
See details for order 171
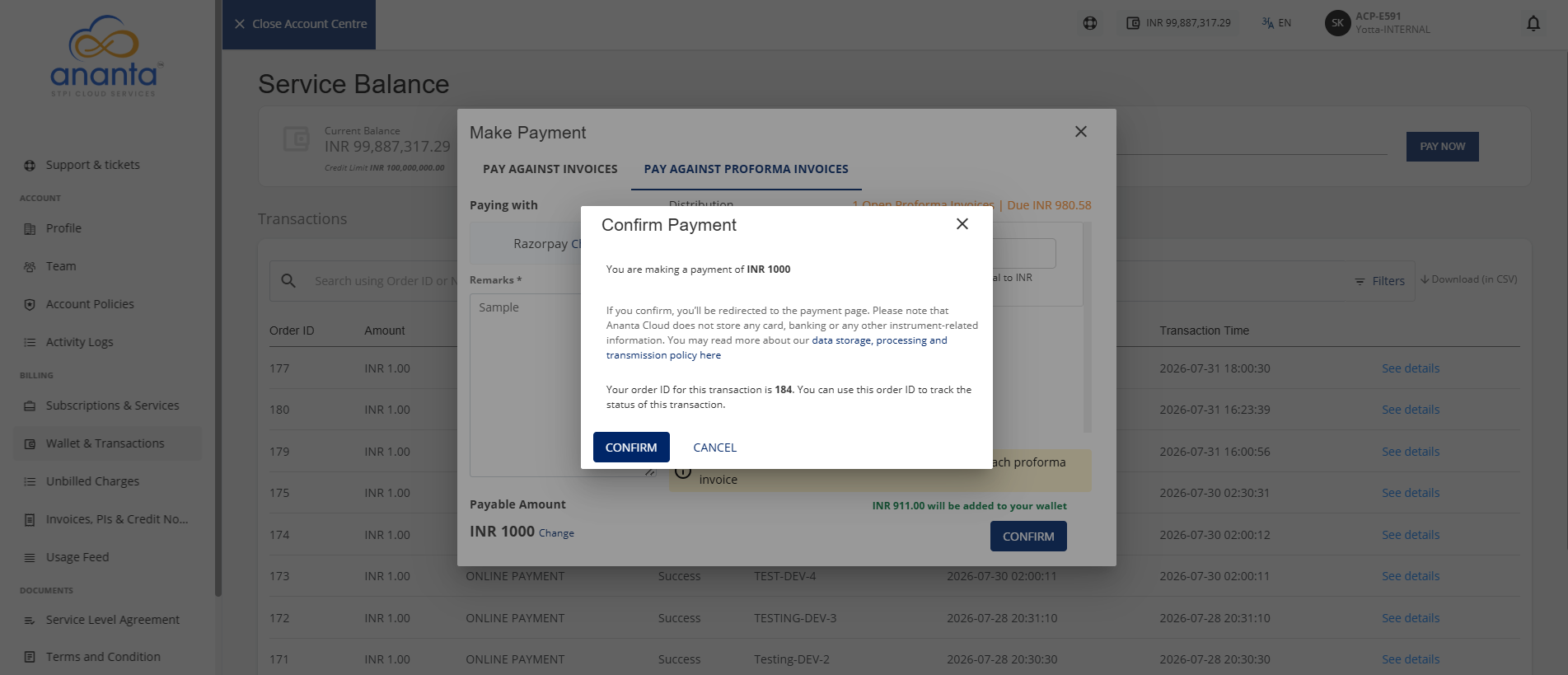pyautogui.click(x=1411, y=659)
